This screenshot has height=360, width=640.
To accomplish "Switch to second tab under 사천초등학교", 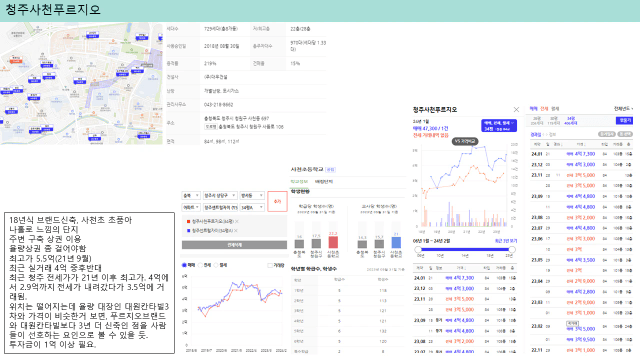I will pos(324,182).
